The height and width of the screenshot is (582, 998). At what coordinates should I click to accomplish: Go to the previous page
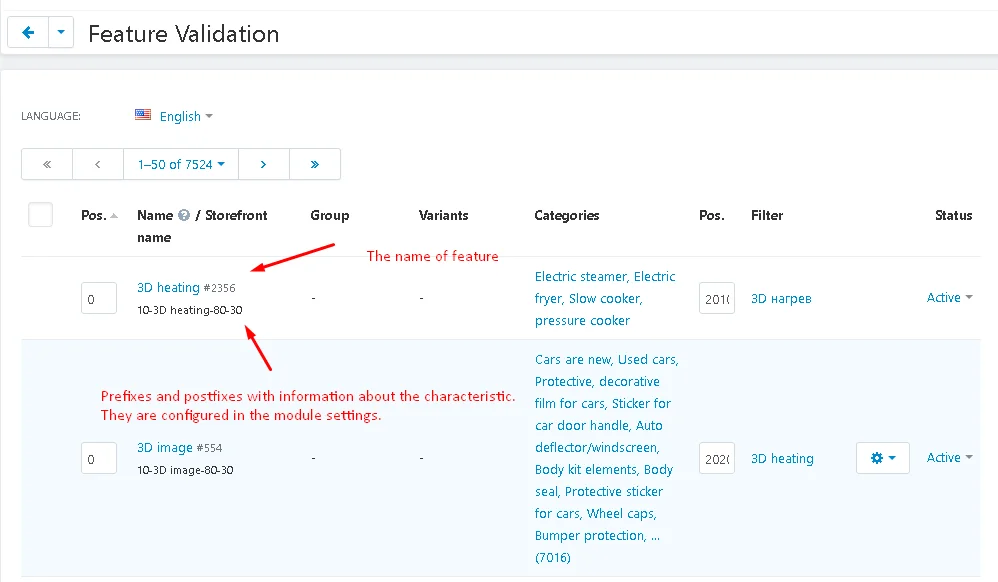(97, 164)
